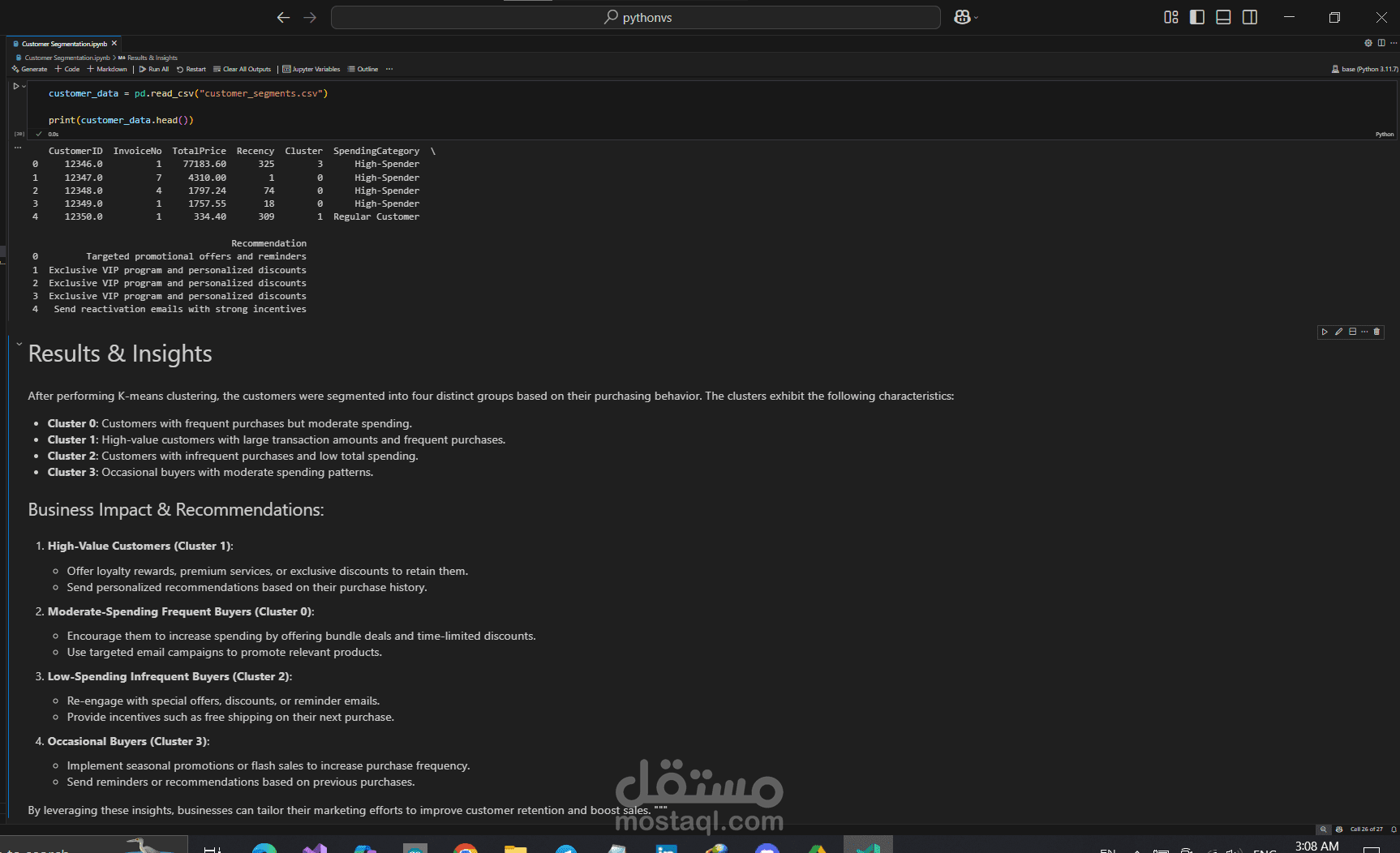1400x853 pixels.
Task: Click the Business Impact & Recommendations heading
Action: tap(176, 510)
